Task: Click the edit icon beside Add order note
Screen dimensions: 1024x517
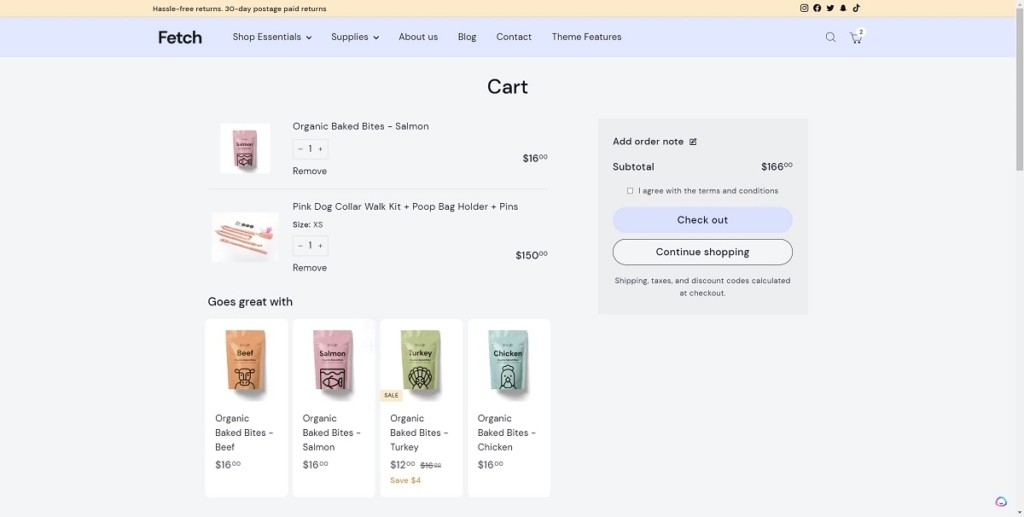Action: point(693,142)
